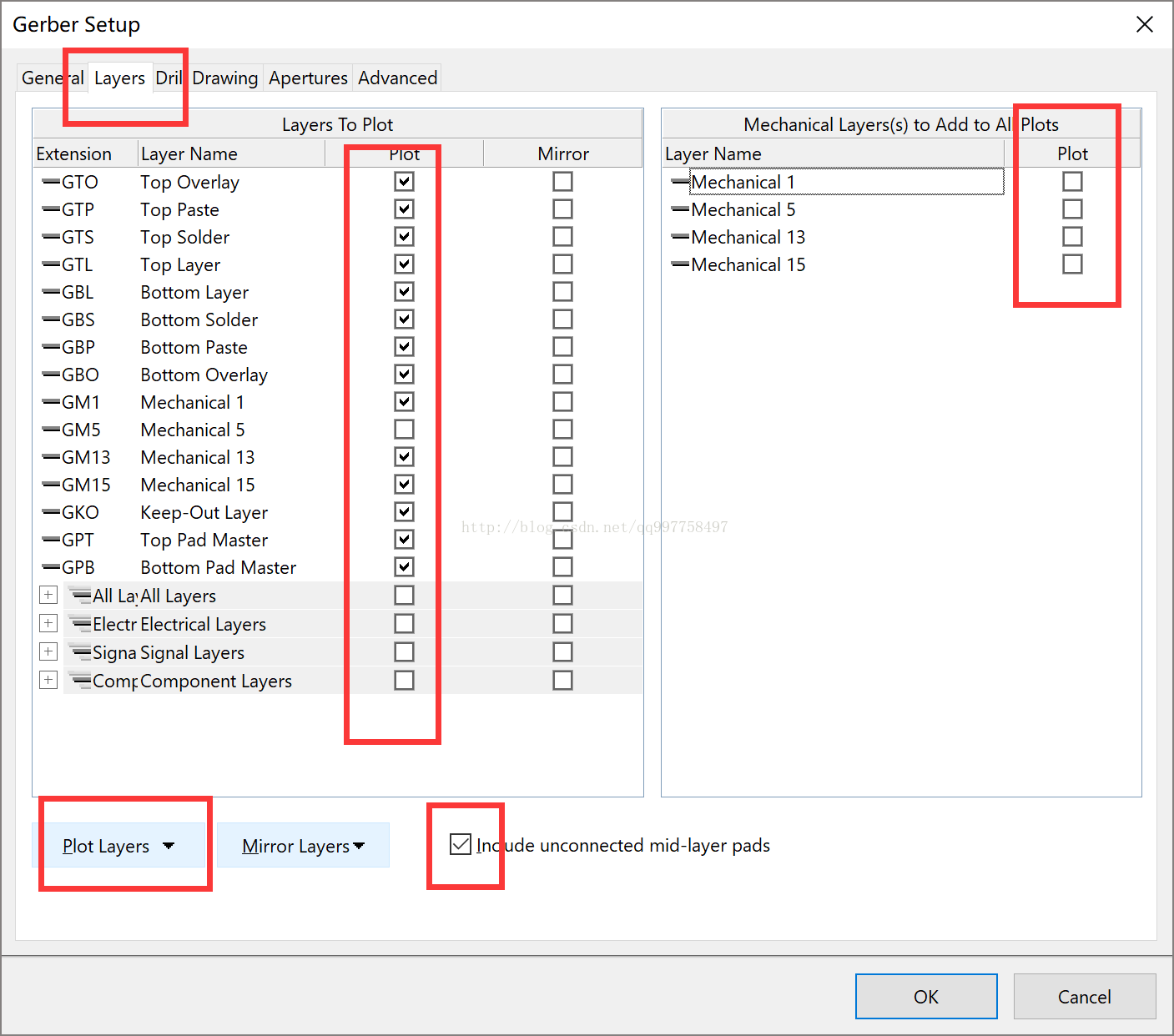This screenshot has height=1036, width=1174.
Task: Close the Gerber Setup window
Action: (1145, 24)
